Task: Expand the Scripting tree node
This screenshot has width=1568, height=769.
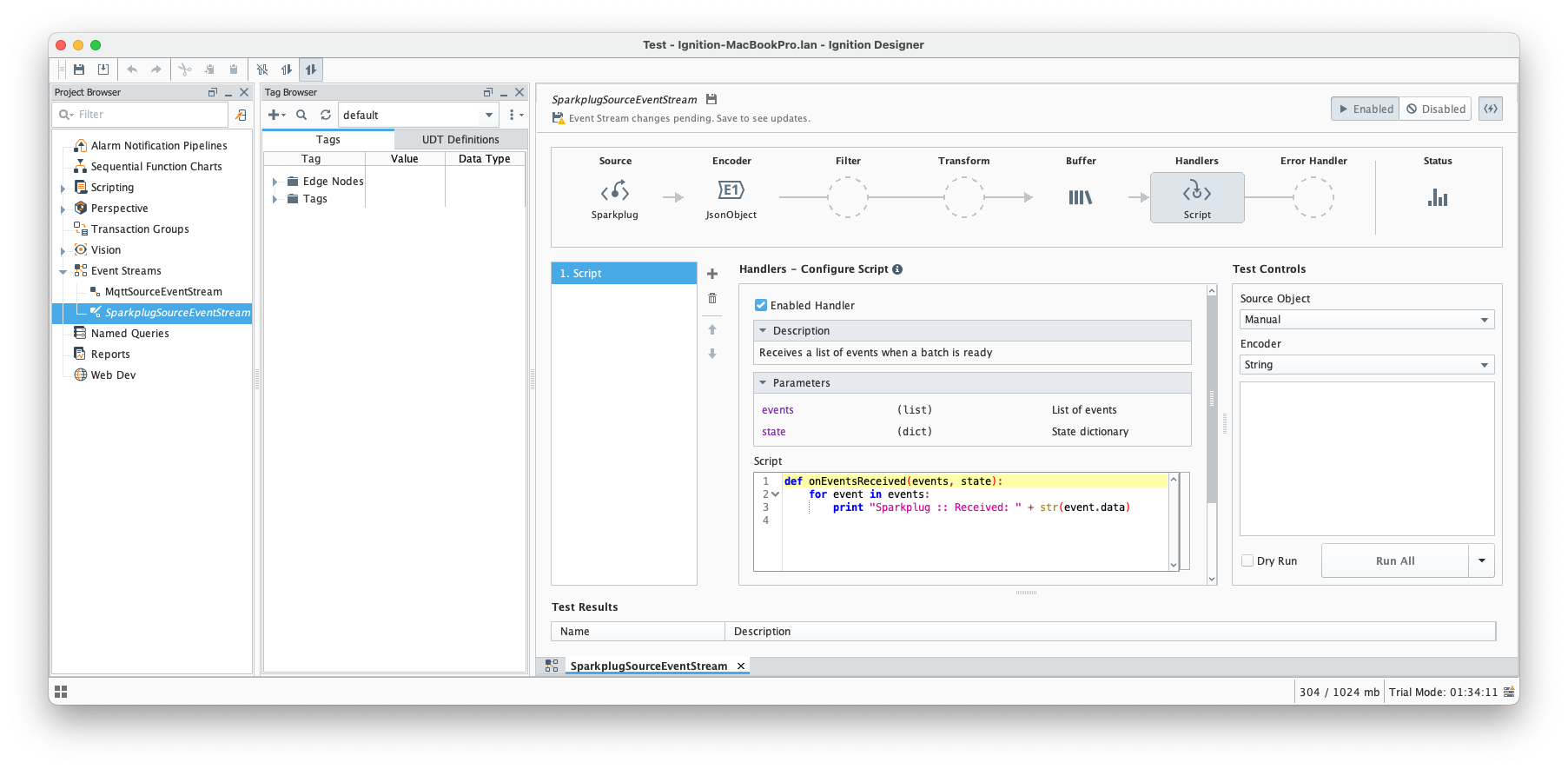Action: click(x=63, y=188)
